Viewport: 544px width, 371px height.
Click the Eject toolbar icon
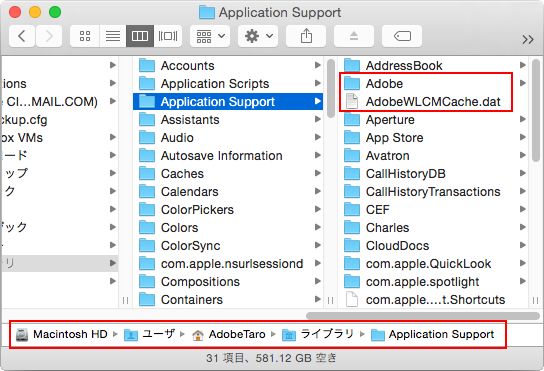click(x=354, y=36)
